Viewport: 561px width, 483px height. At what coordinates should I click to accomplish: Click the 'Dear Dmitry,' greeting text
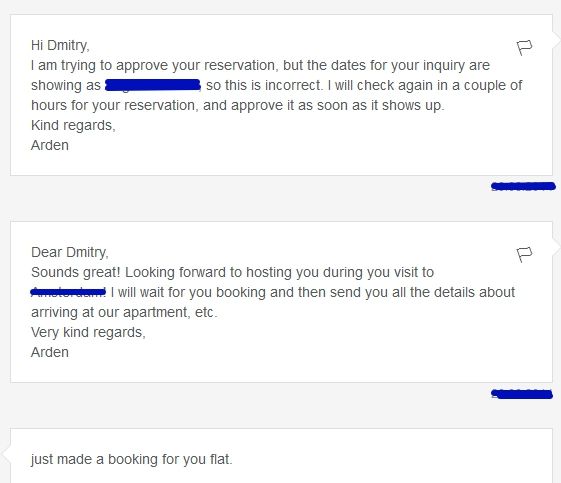pyautogui.click(x=70, y=252)
